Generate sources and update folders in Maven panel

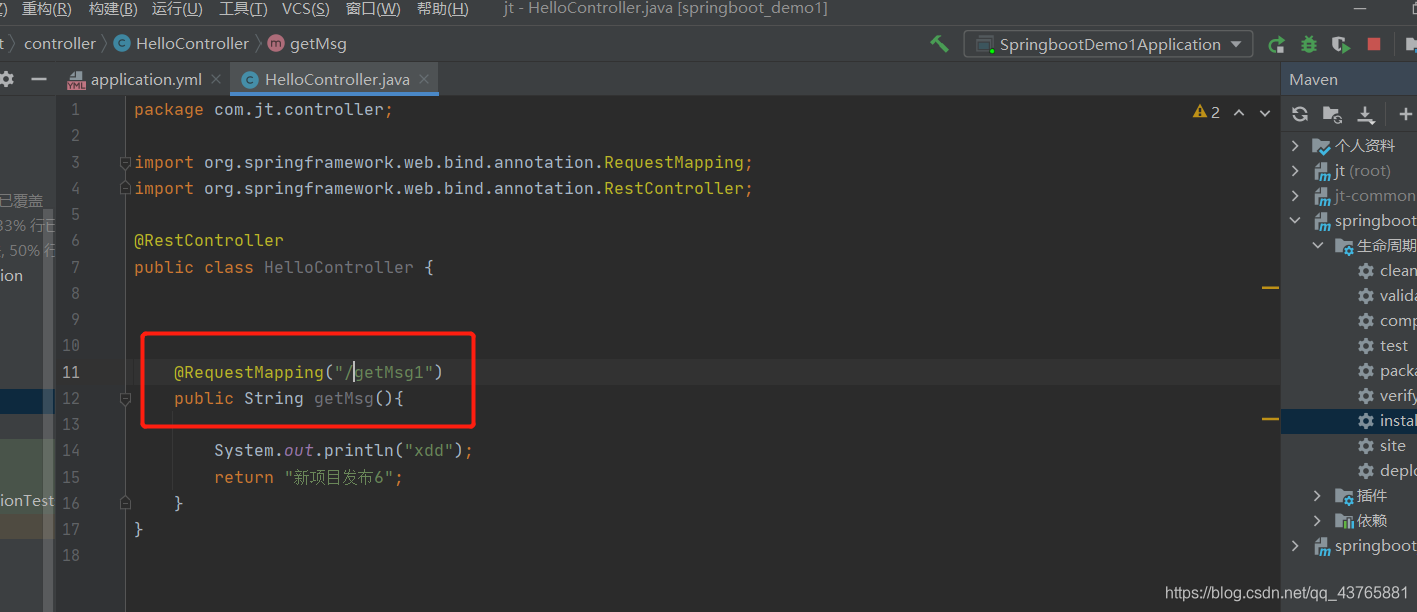pyautogui.click(x=1332, y=114)
